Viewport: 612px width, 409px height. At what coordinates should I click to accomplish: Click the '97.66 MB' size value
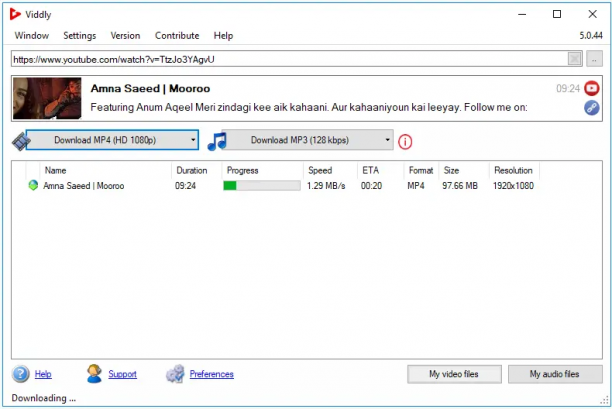[460, 186]
